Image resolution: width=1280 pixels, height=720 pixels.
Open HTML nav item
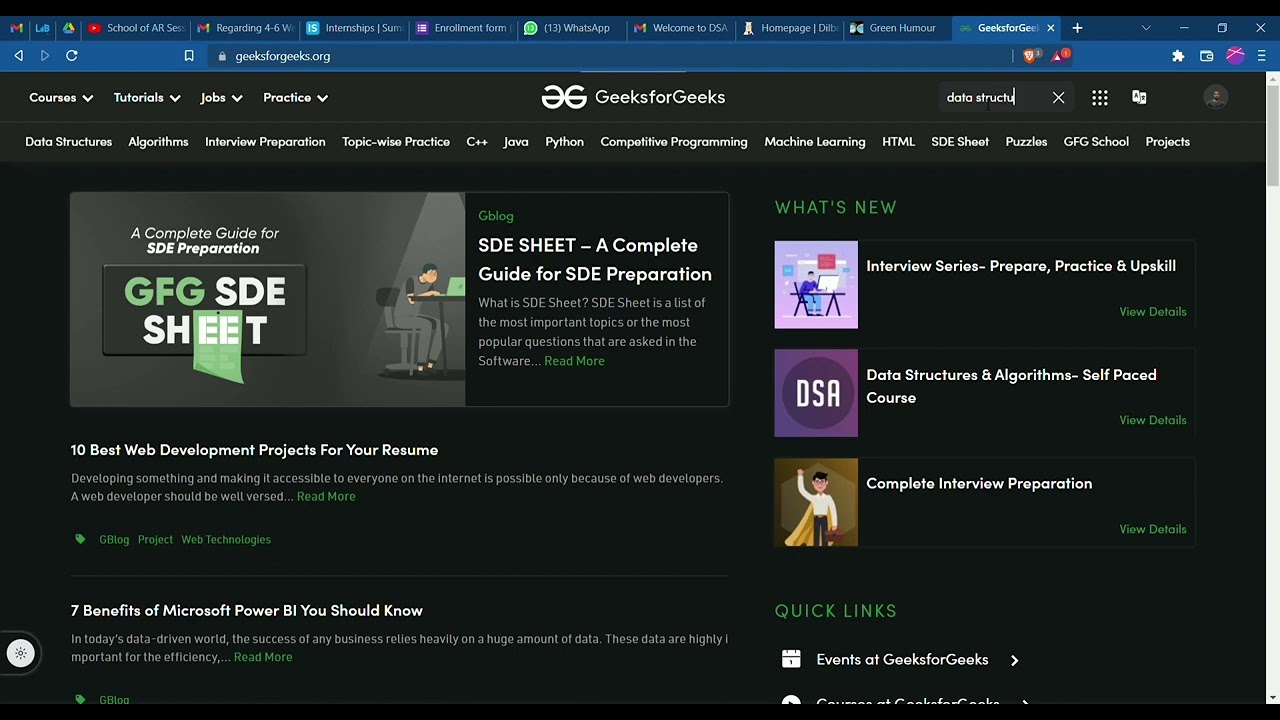coord(898,142)
